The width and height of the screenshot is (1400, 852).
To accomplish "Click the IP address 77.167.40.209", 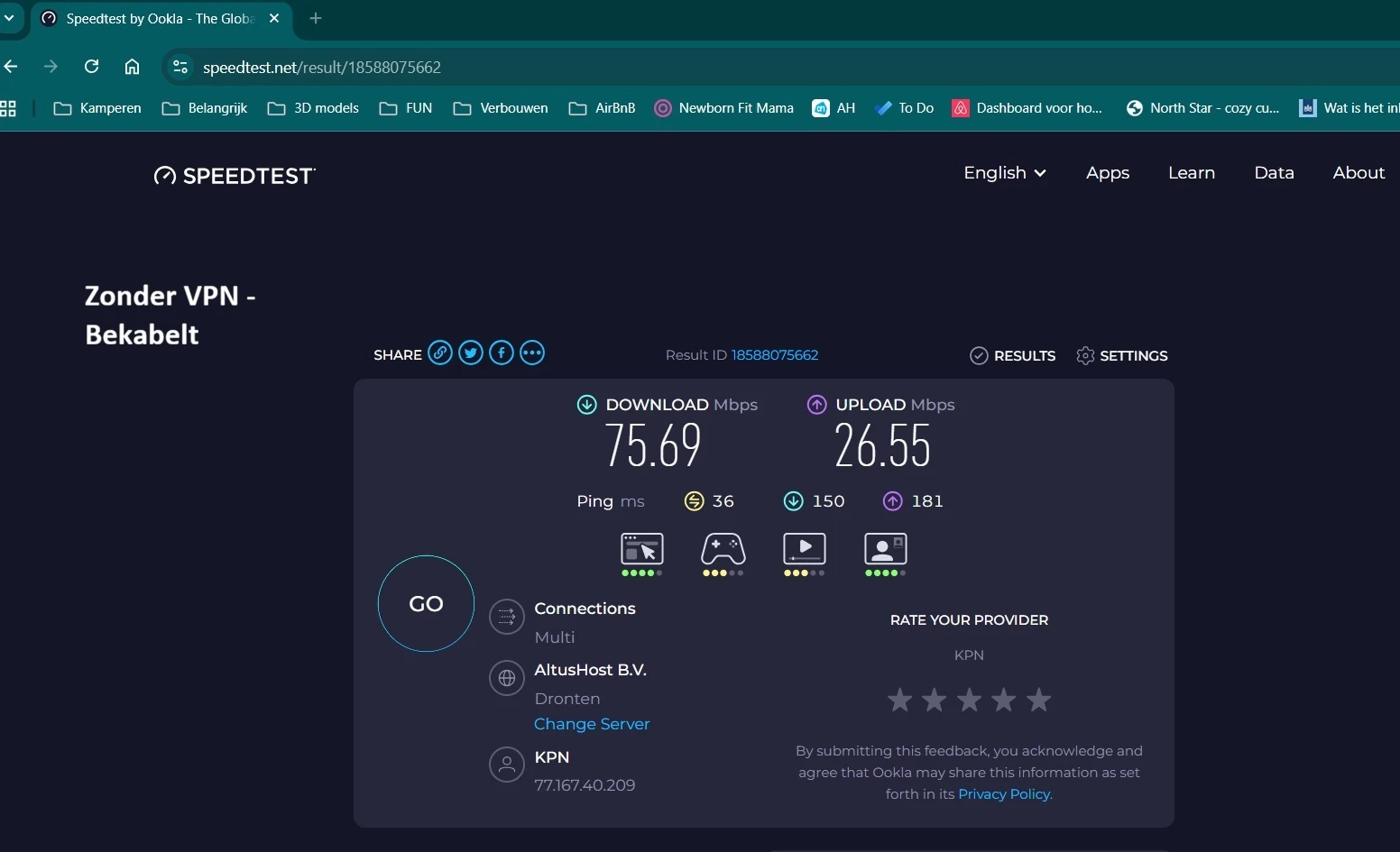I will tap(585, 785).
